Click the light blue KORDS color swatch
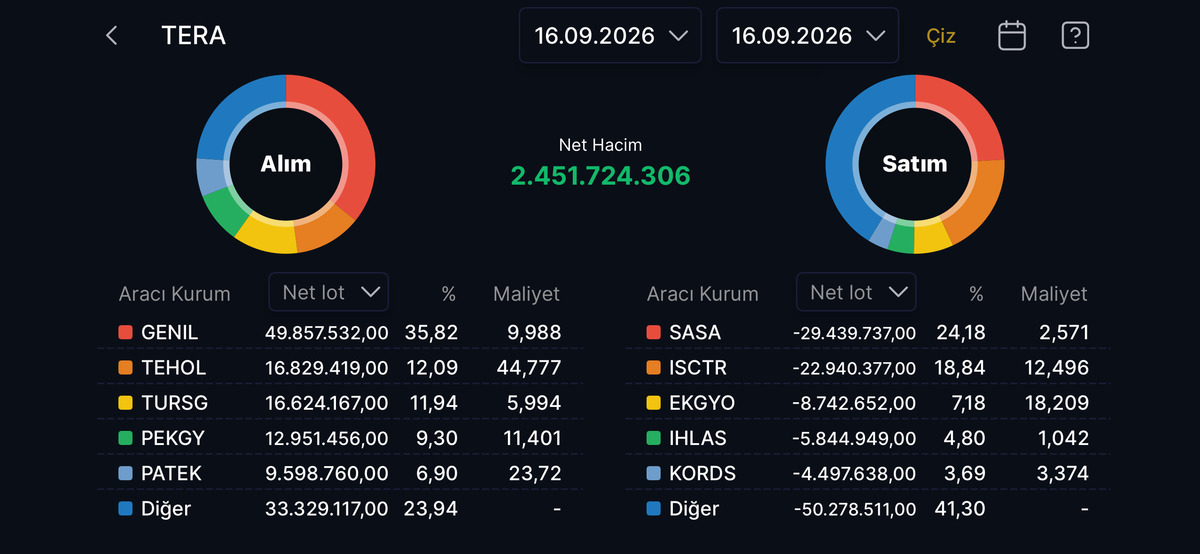The height and width of the screenshot is (554, 1200). (653, 474)
